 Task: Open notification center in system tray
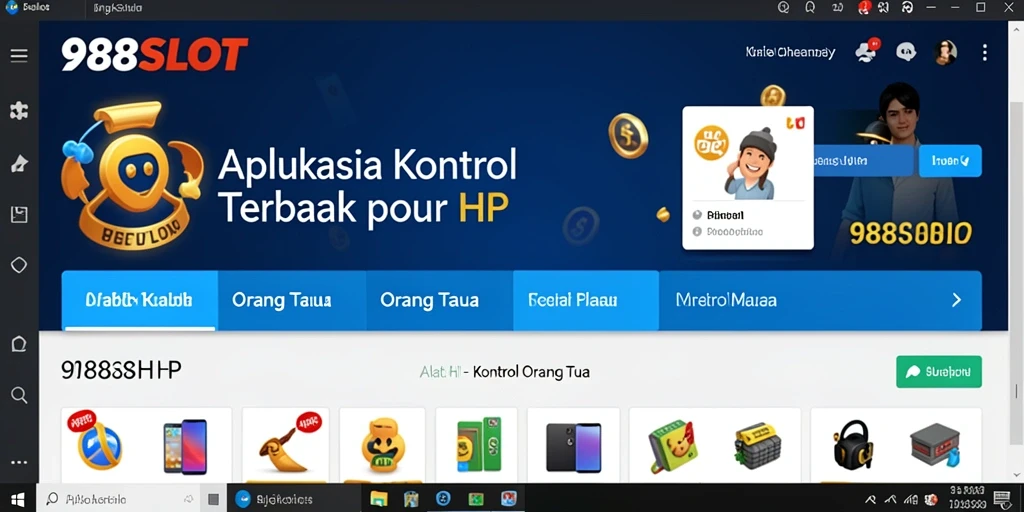point(1001,499)
